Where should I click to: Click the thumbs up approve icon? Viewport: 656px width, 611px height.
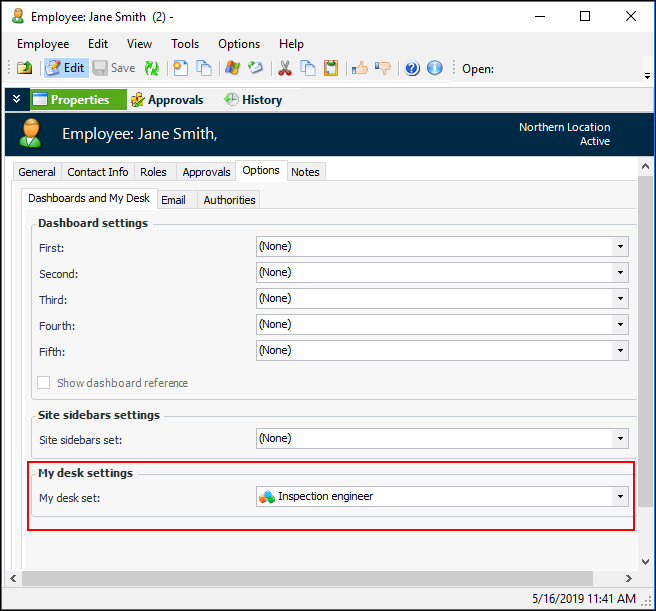pos(360,68)
